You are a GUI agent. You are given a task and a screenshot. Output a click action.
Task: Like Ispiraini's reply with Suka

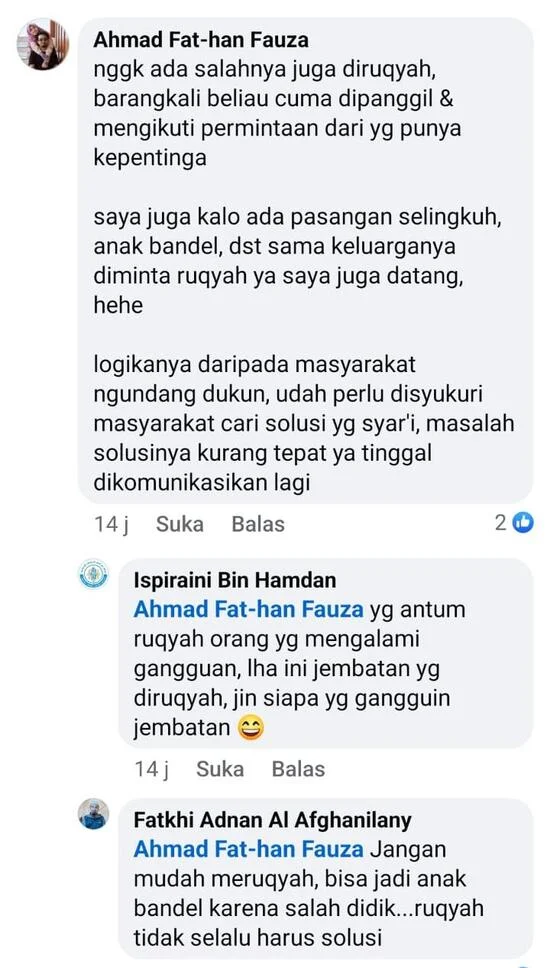[x=220, y=769]
